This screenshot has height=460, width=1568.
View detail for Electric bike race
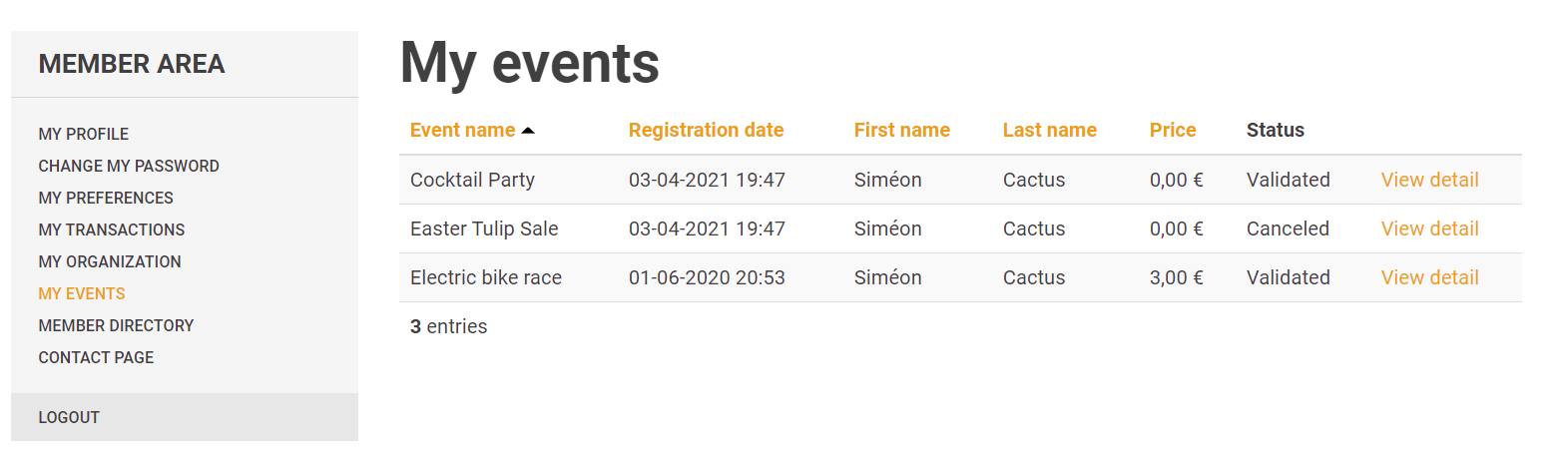[1429, 277]
